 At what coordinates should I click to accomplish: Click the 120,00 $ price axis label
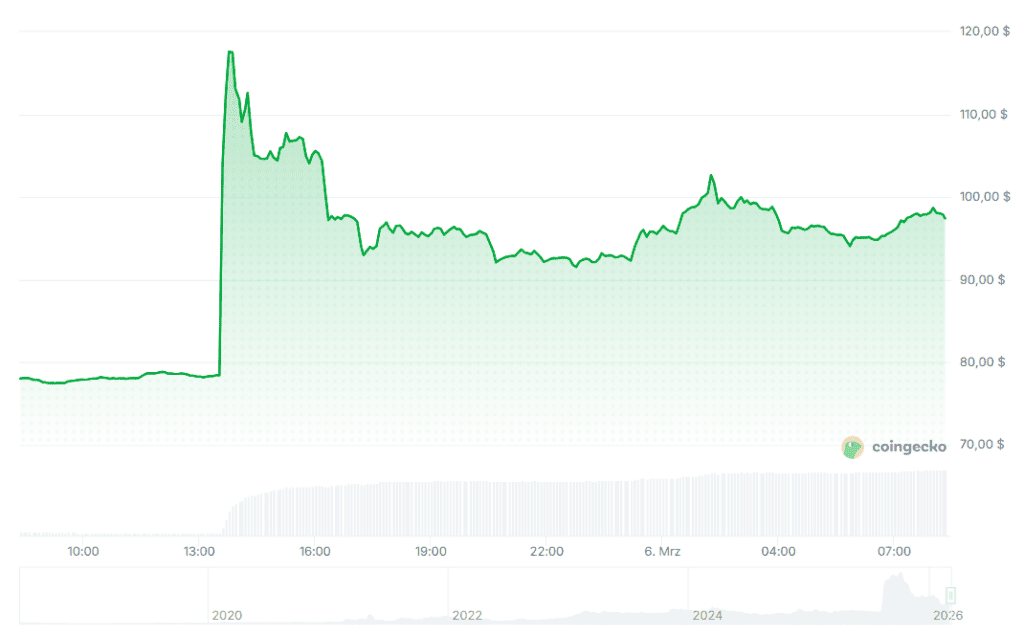[983, 31]
